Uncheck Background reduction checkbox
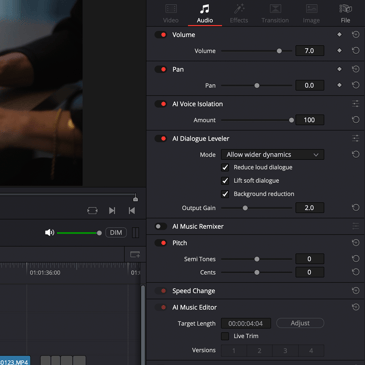Viewport: 365px width, 365px height. pos(225,194)
